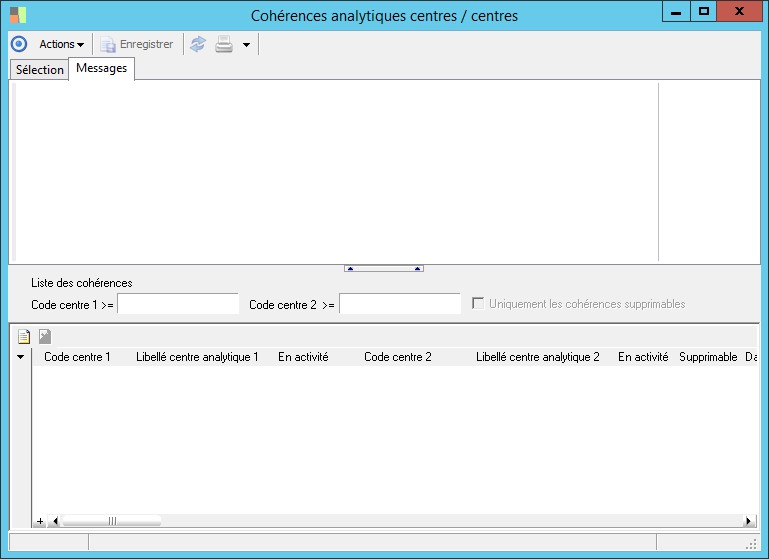Click the blue circle icon in toolbar
This screenshot has height=559, width=769.
click(18, 44)
